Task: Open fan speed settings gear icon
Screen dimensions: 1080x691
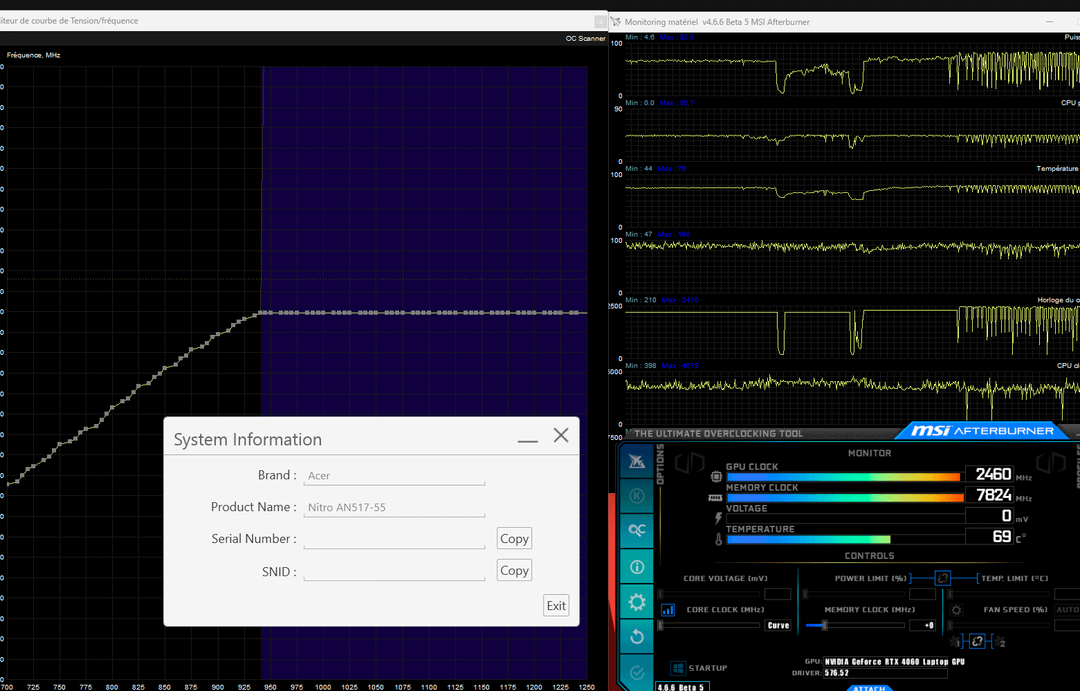Action: (x=956, y=610)
